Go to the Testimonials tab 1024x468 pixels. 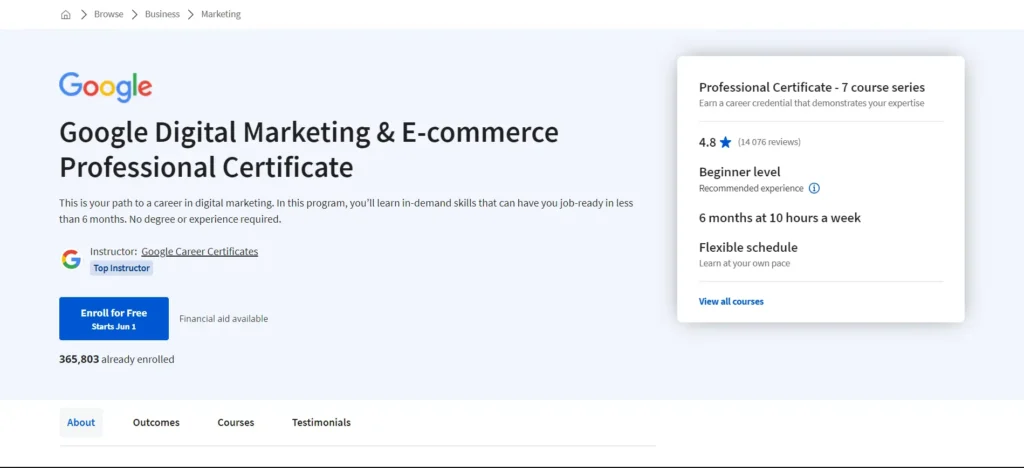(x=321, y=422)
